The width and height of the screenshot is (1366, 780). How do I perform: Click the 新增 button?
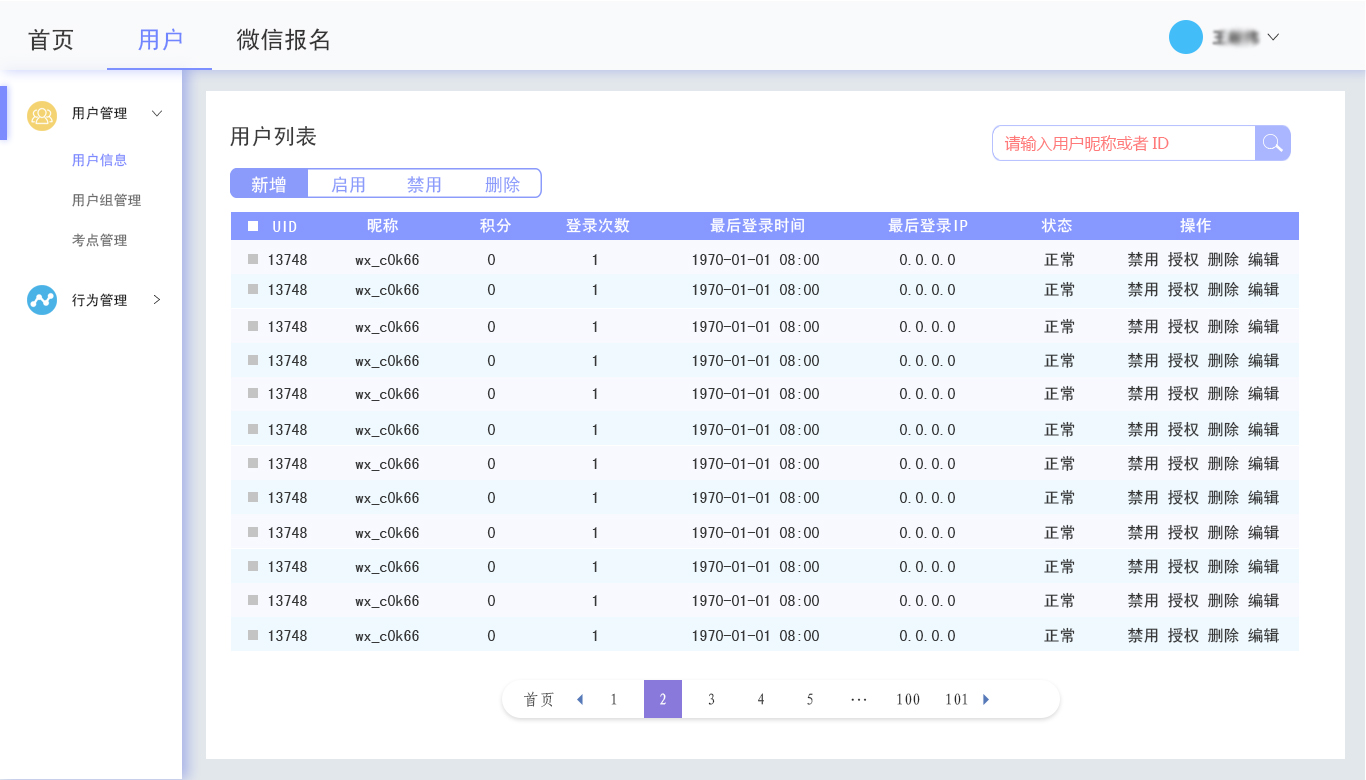[x=269, y=184]
